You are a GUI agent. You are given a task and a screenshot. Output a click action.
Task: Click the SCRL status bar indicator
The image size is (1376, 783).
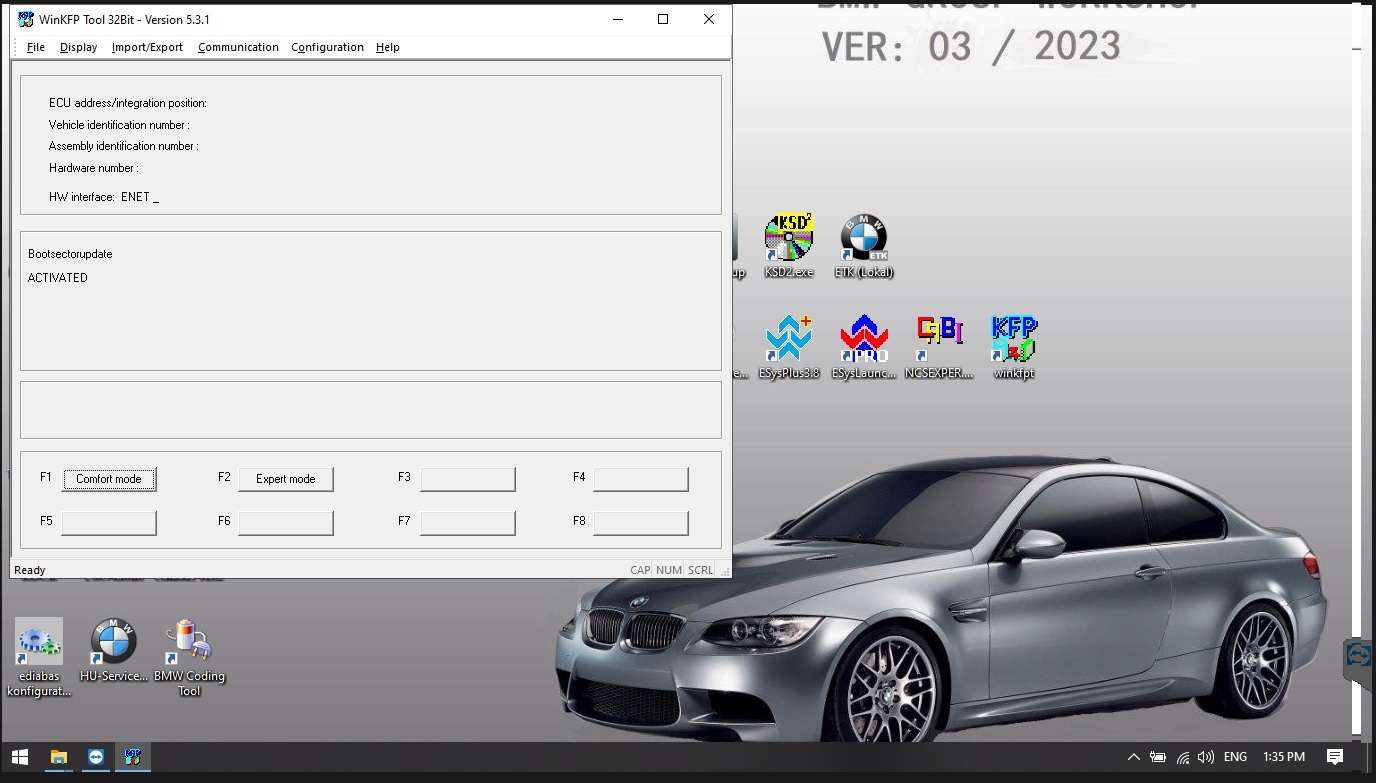[701, 570]
